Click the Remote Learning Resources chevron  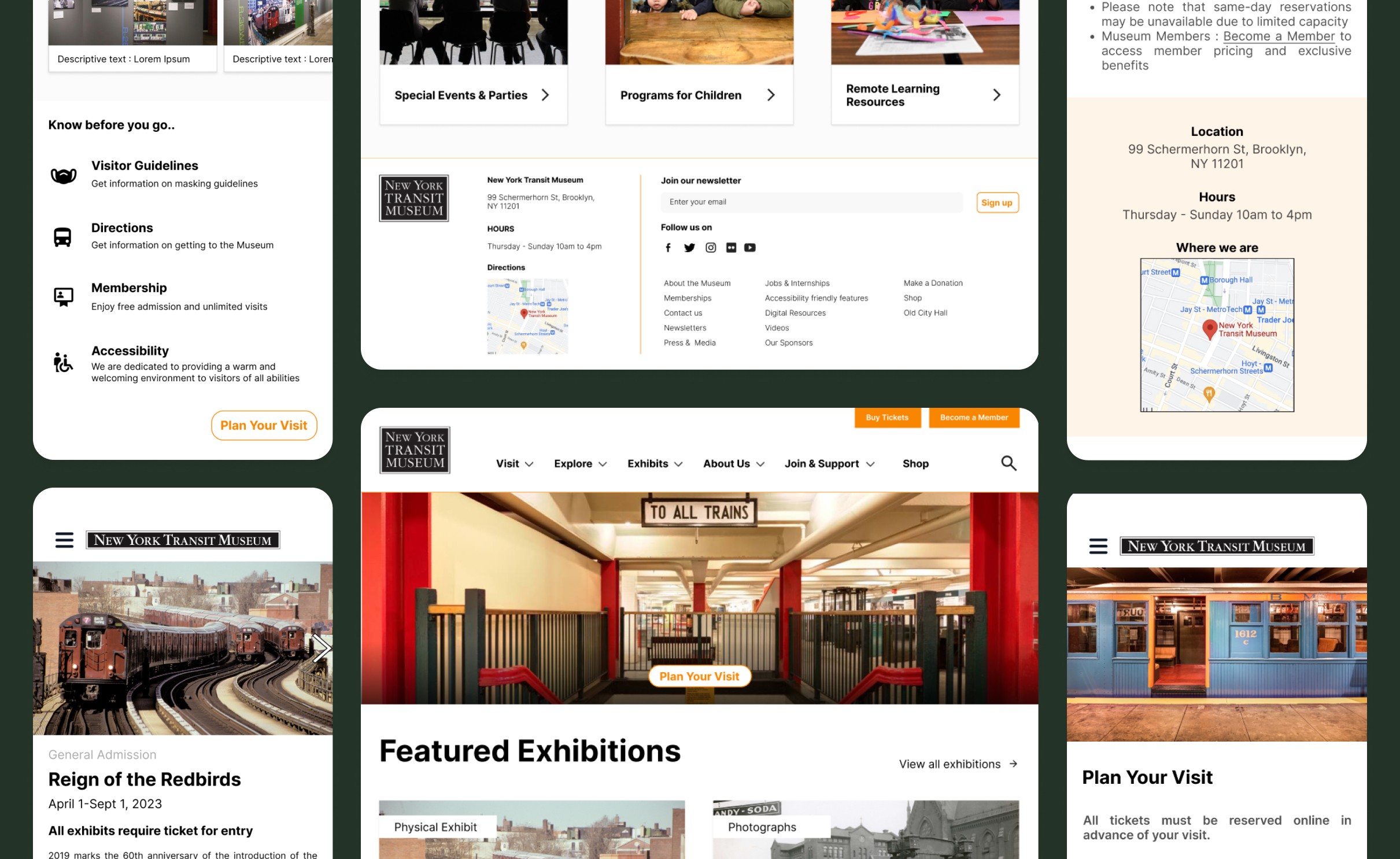point(997,95)
